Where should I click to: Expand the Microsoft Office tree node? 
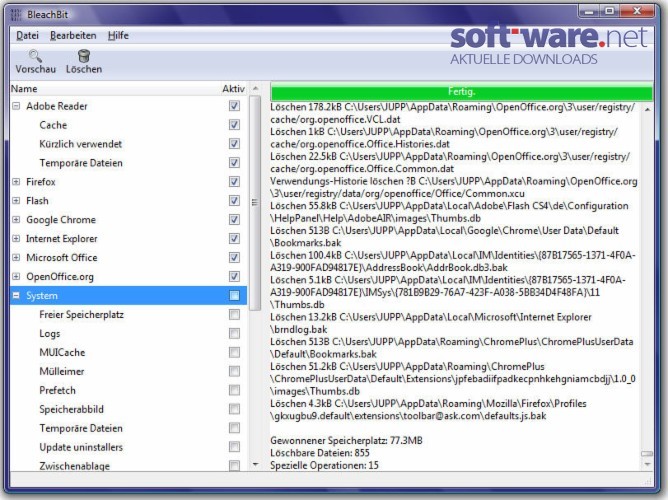click(16, 258)
